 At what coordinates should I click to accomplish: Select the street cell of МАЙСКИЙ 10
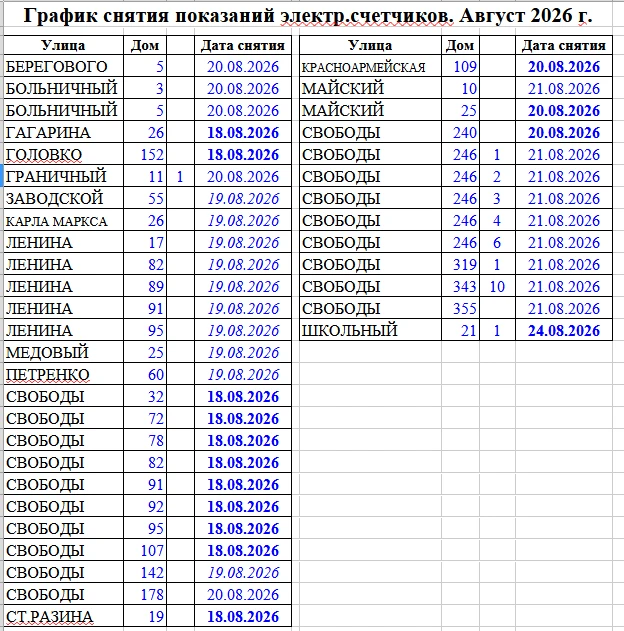coord(371,89)
